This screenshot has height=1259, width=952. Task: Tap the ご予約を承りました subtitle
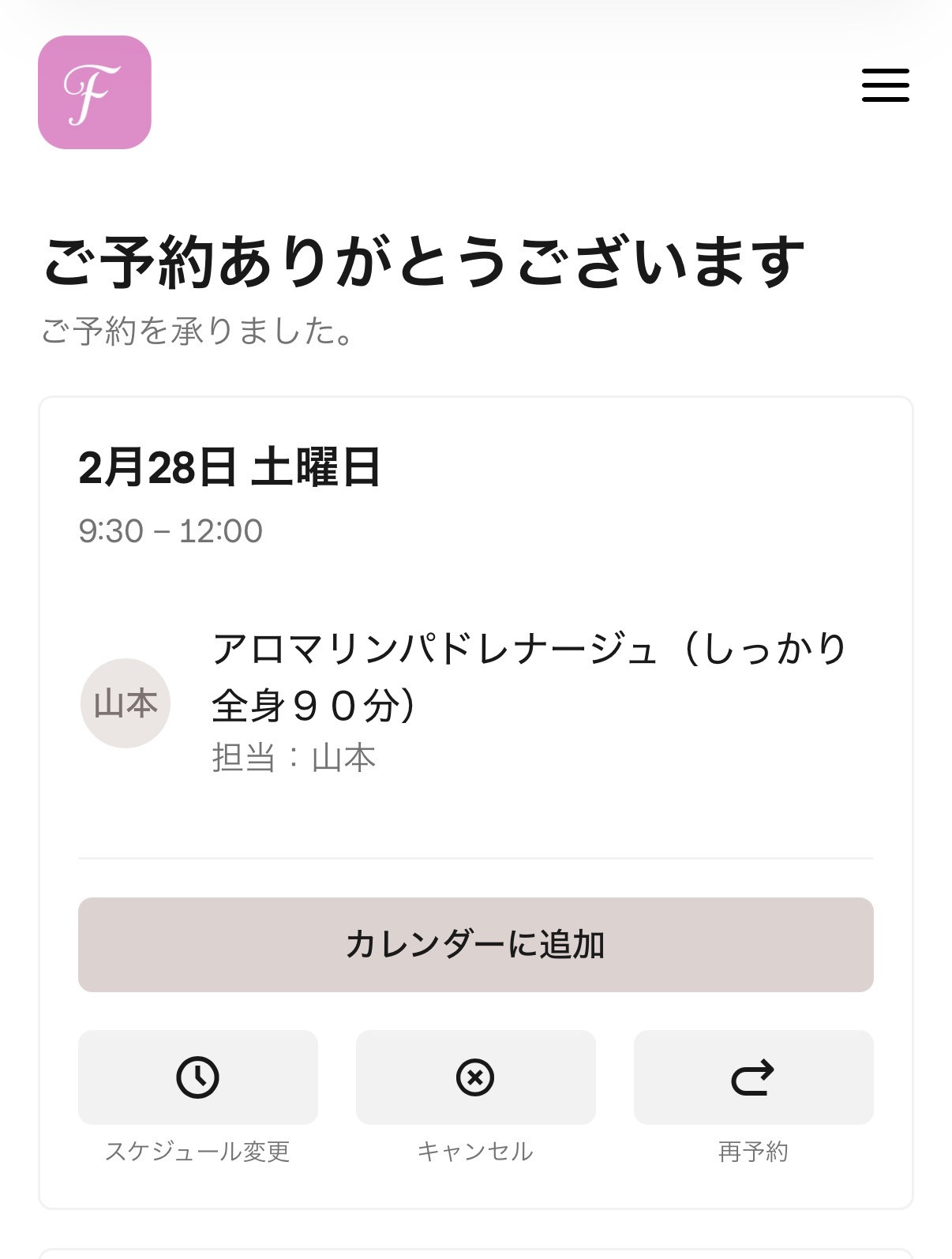click(x=197, y=332)
